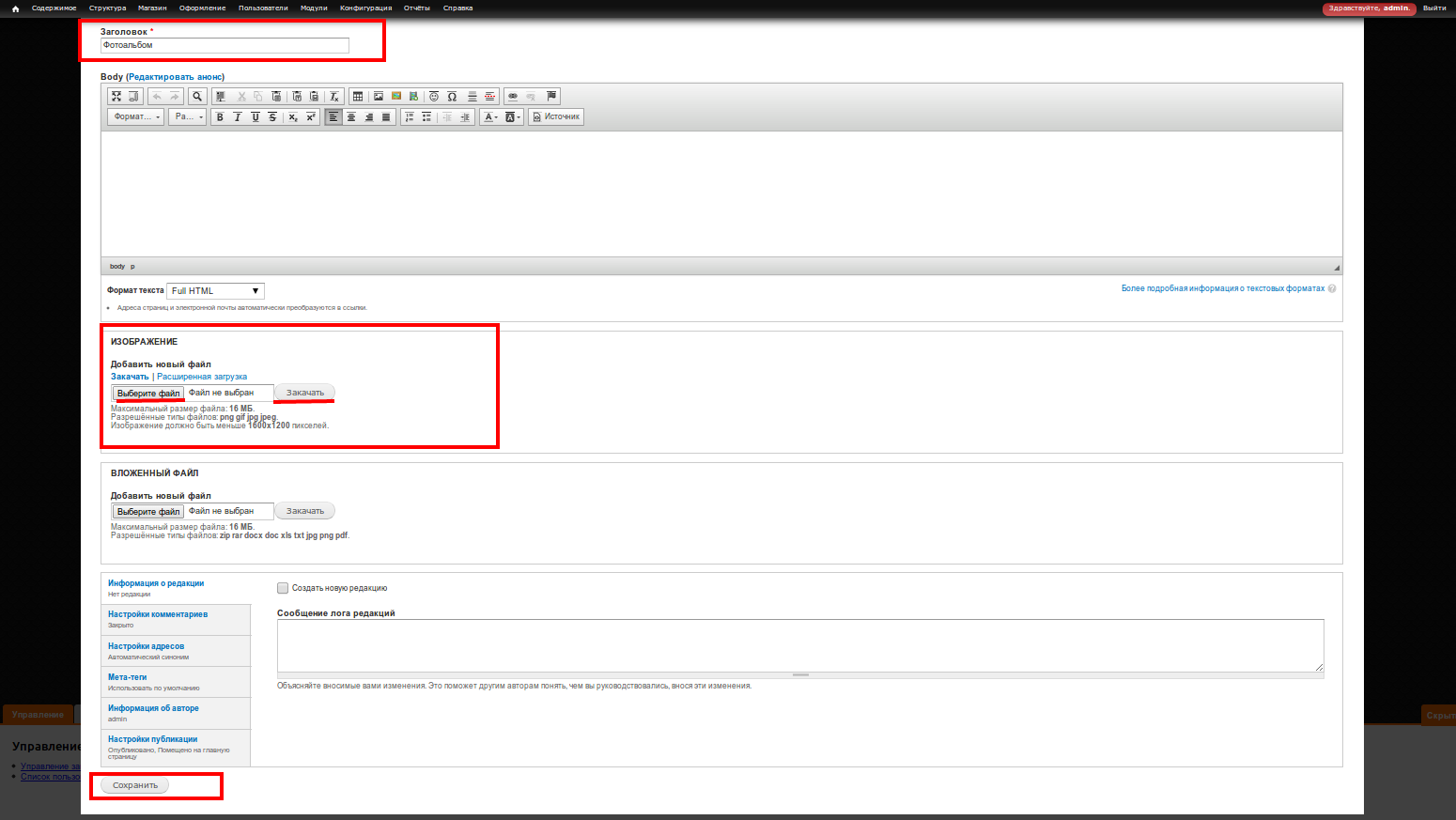Click the home icon in admin bar
Image resolution: width=1456 pixels, height=820 pixels.
15,8
